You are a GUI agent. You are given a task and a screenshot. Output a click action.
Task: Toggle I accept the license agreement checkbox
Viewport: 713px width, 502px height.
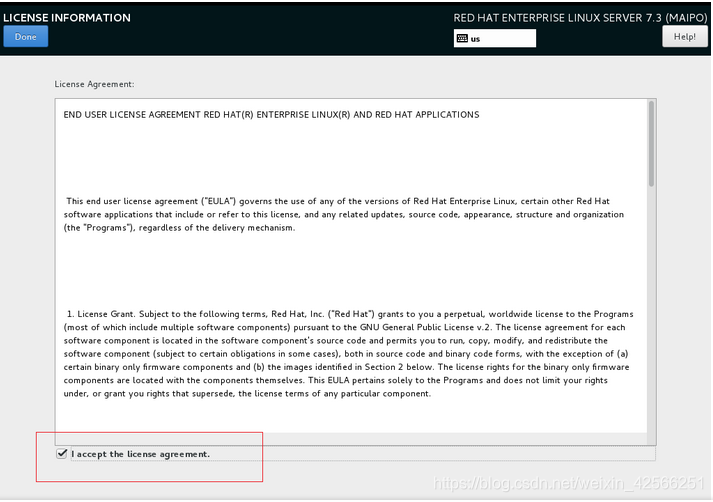61,453
